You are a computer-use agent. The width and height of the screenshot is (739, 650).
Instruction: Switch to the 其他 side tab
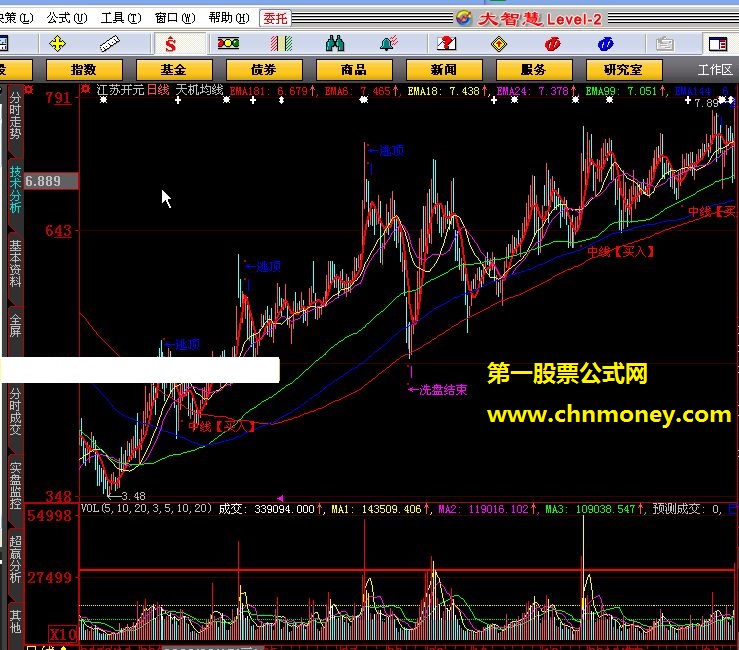click(15, 622)
